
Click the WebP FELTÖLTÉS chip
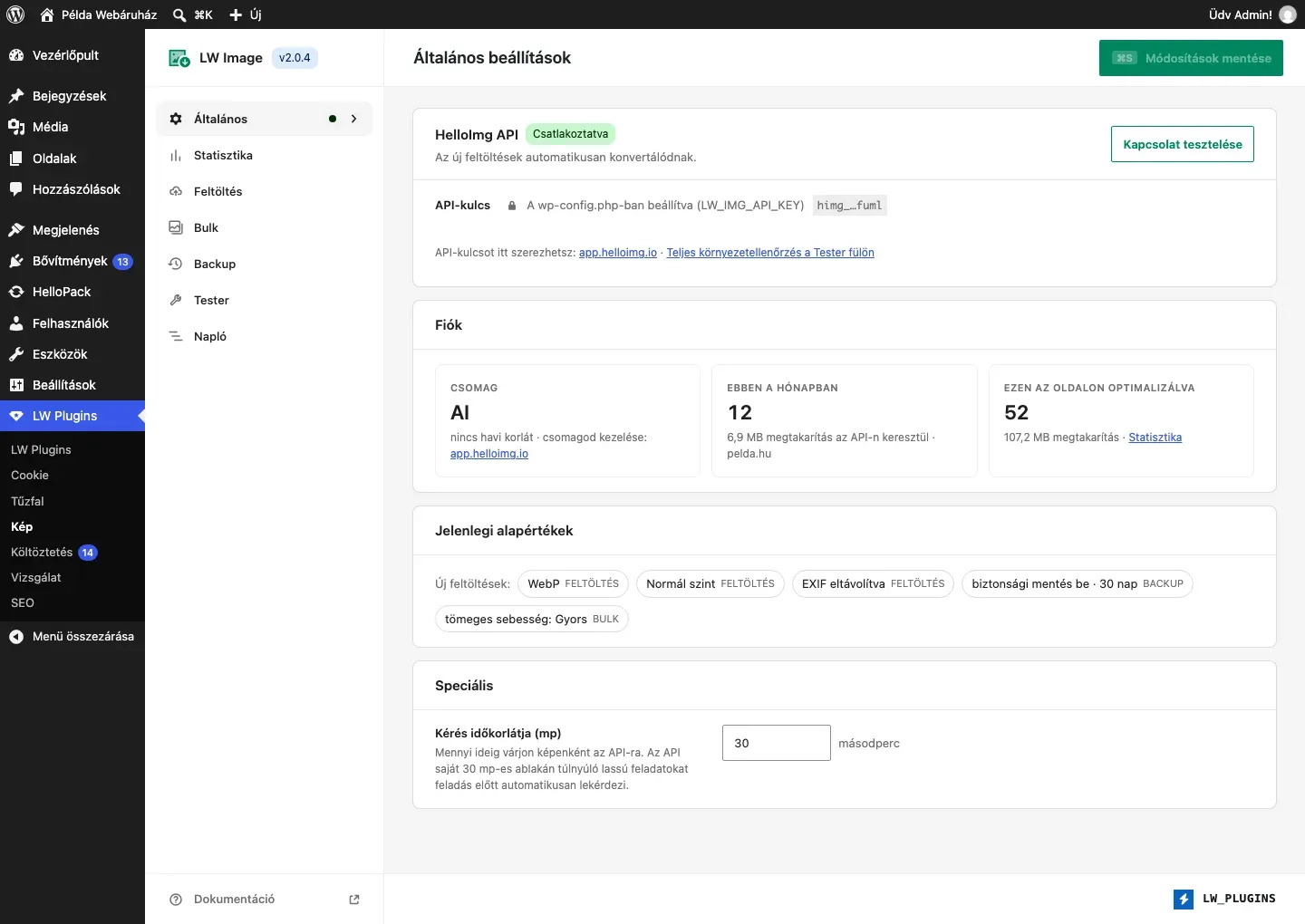coord(573,583)
